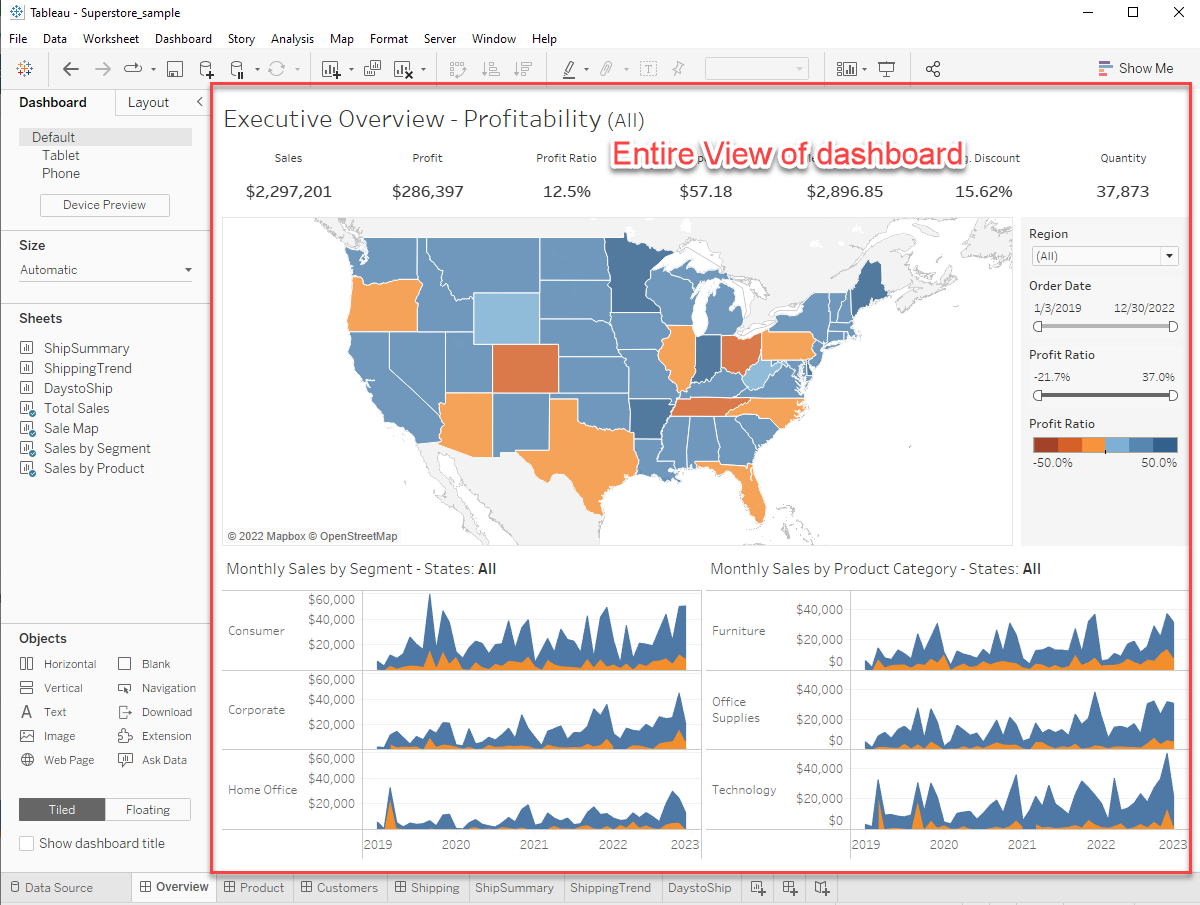This screenshot has width=1200, height=905.
Task: Open the Worksheet menu
Action: pos(111,39)
